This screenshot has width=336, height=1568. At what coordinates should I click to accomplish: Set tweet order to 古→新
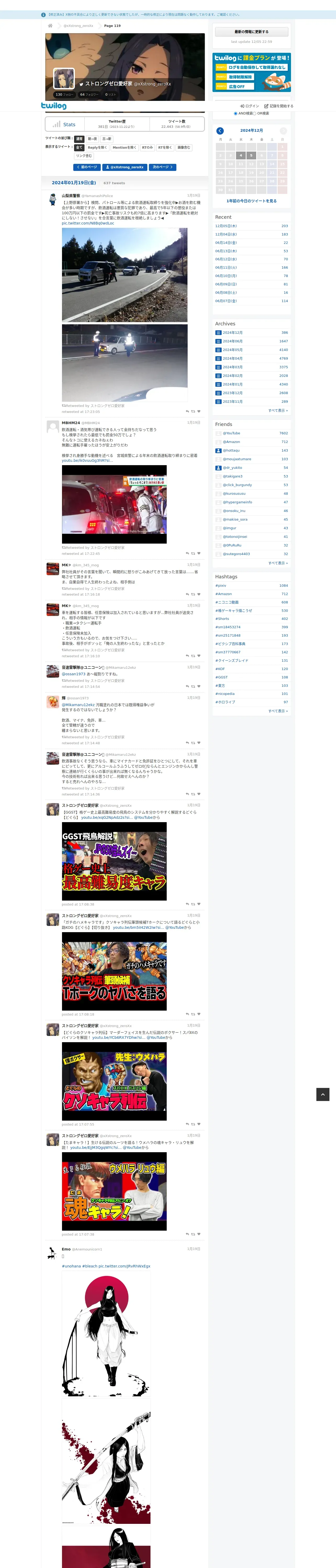(107, 139)
